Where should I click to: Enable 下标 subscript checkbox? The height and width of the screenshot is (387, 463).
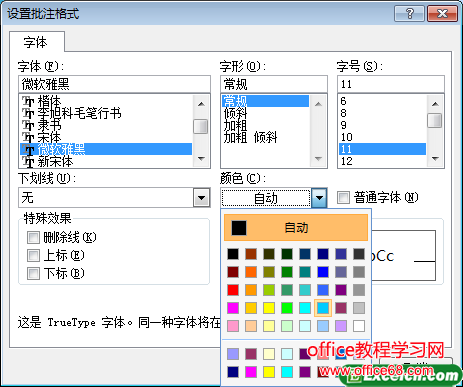click(33, 274)
